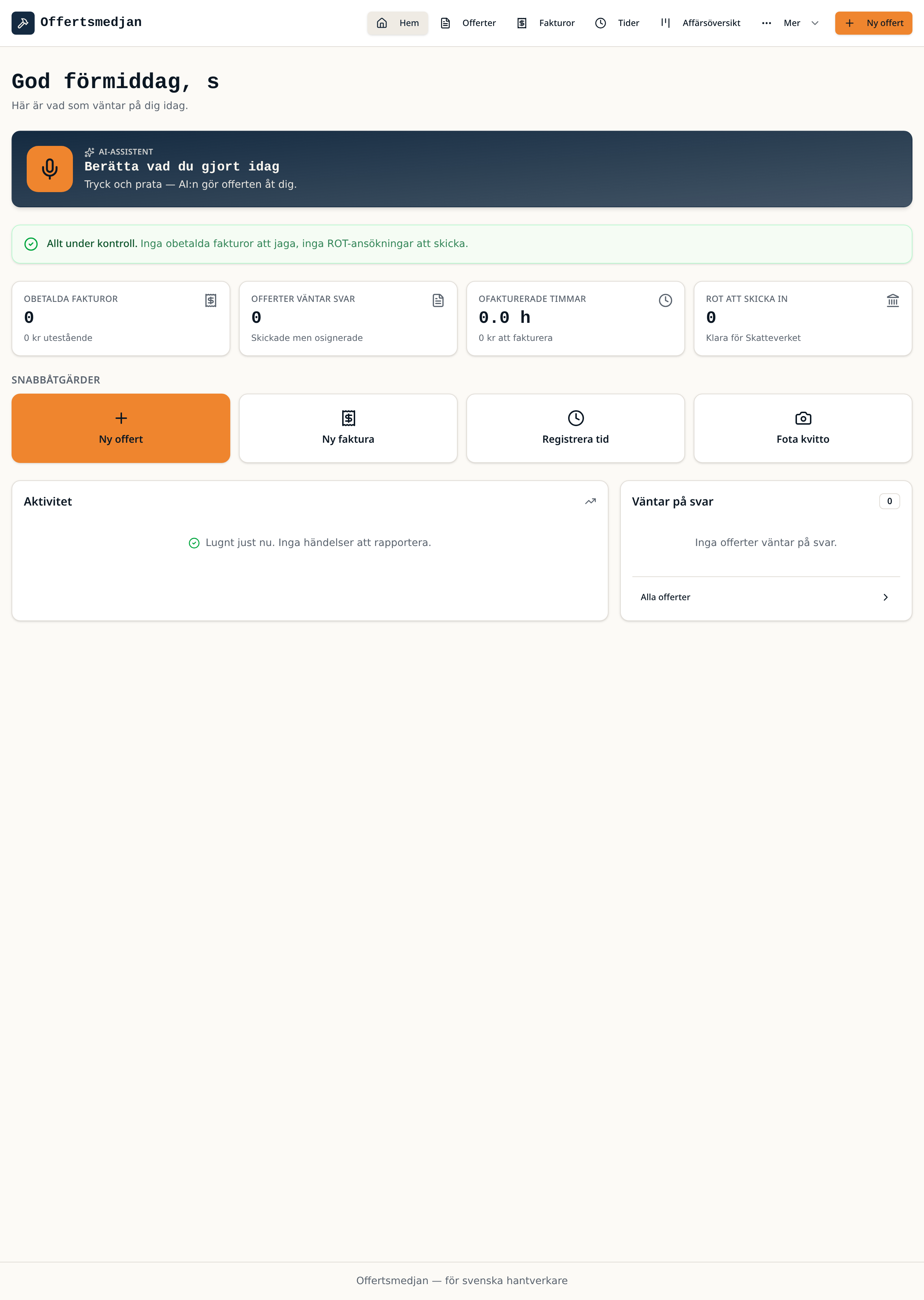The image size is (924, 1300).
Task: Click the clock icon on Ofakturerade timmar card
Action: (x=665, y=300)
